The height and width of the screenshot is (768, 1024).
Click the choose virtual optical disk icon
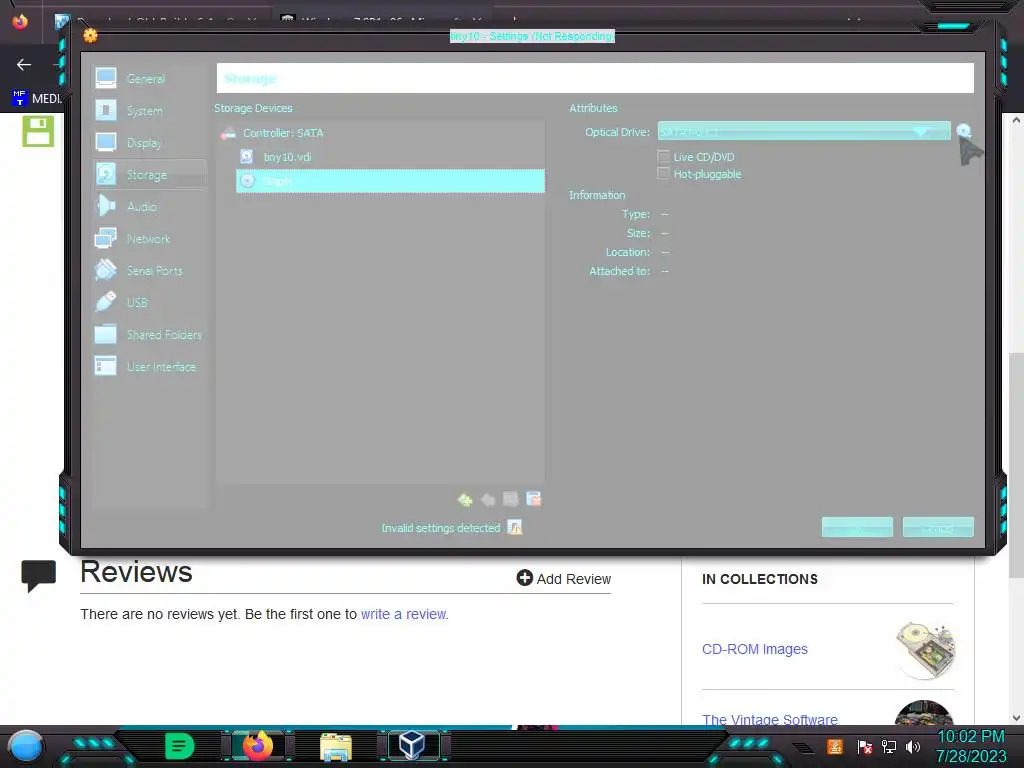point(964,131)
